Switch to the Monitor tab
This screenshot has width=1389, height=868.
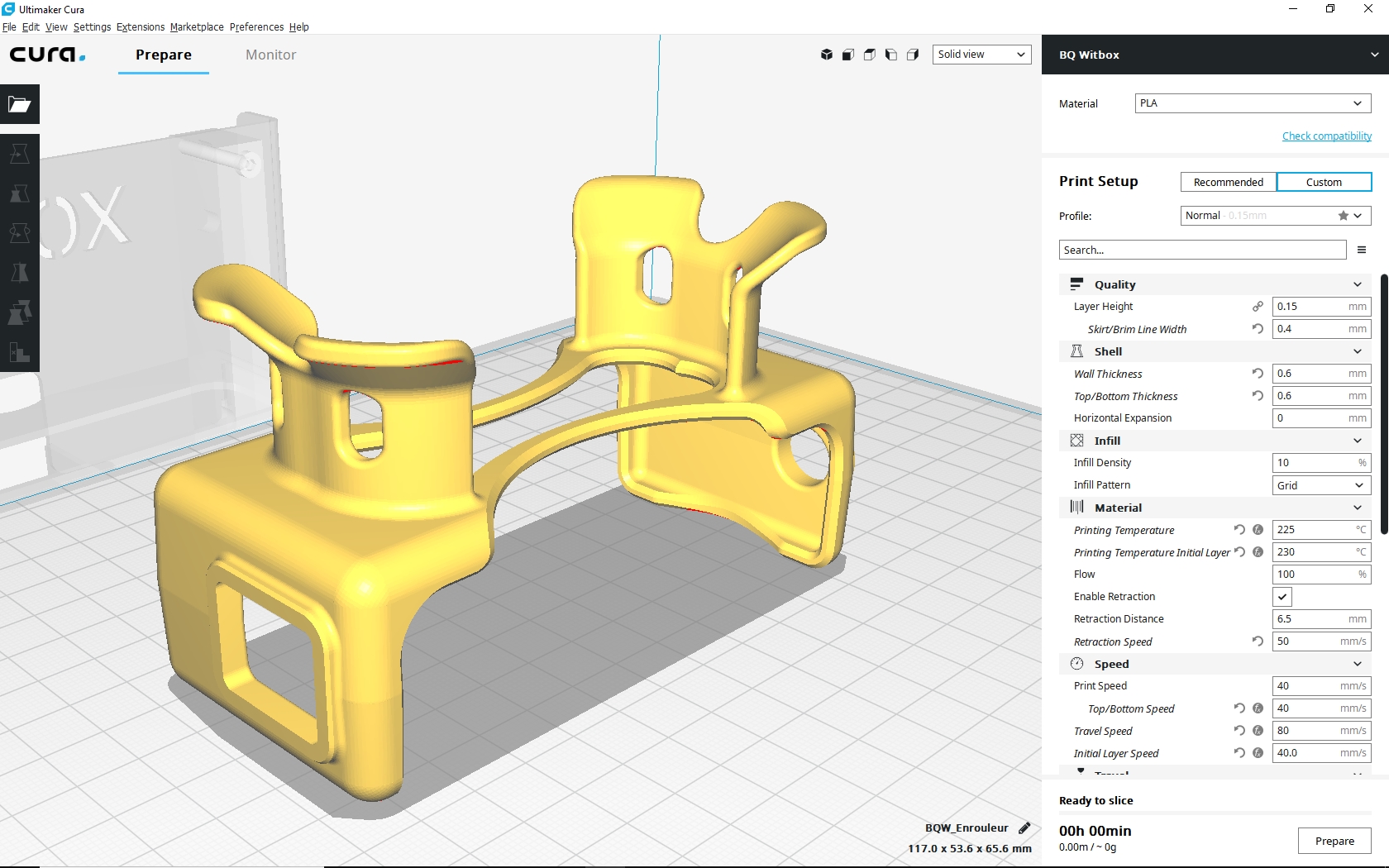[270, 55]
